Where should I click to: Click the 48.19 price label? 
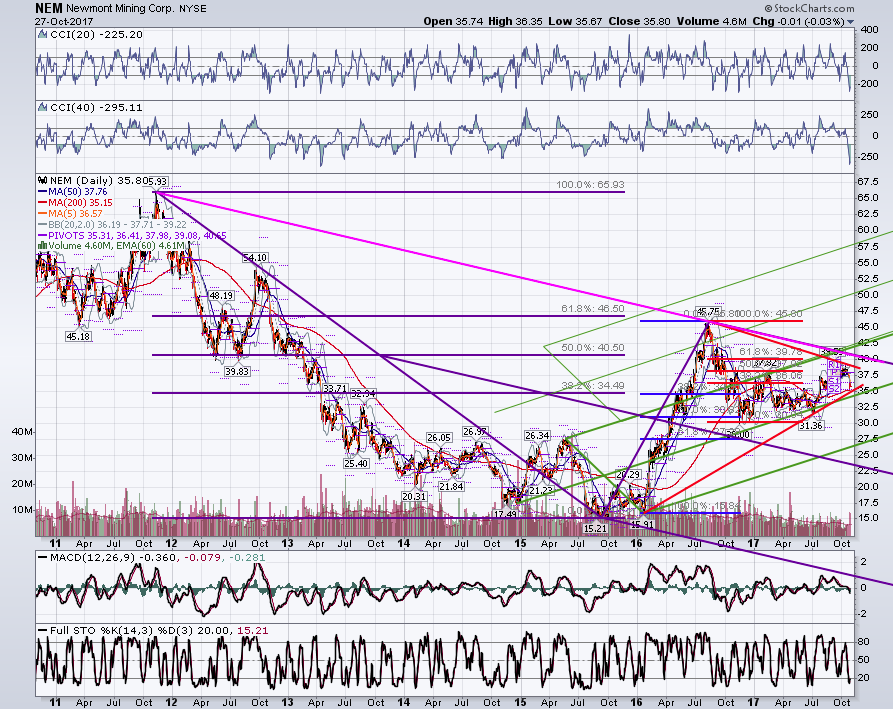click(x=221, y=296)
